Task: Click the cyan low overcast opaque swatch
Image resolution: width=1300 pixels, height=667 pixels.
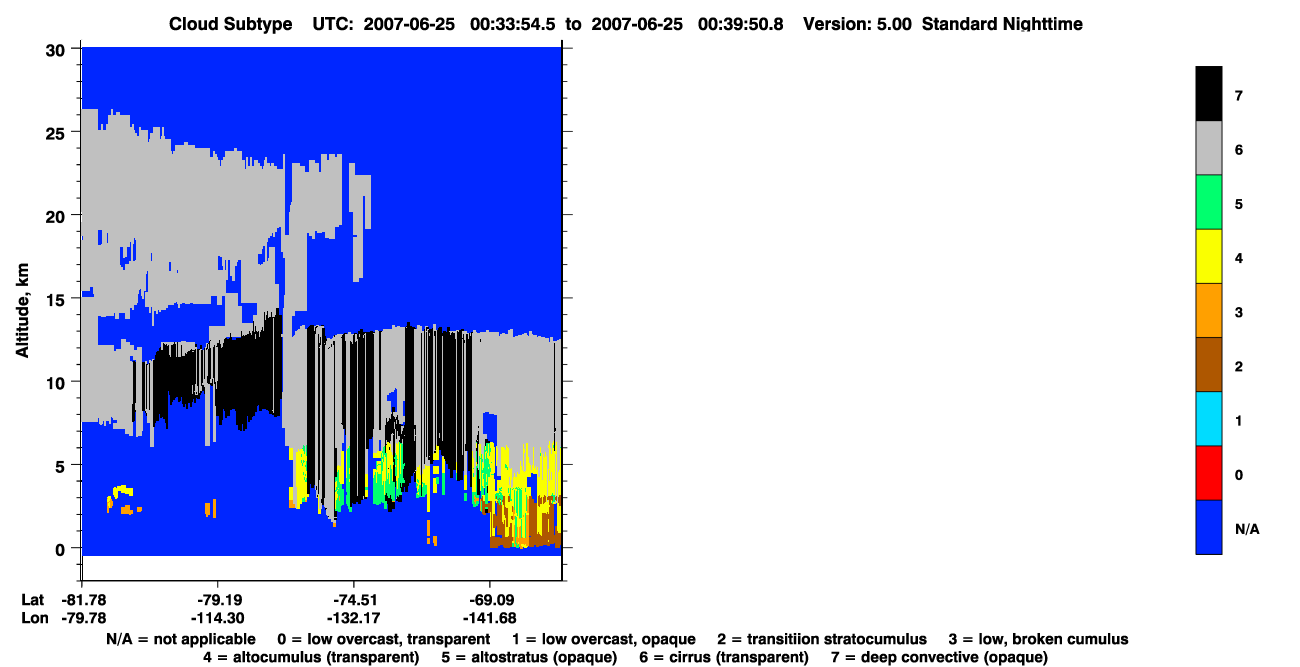Action: pos(1209,418)
